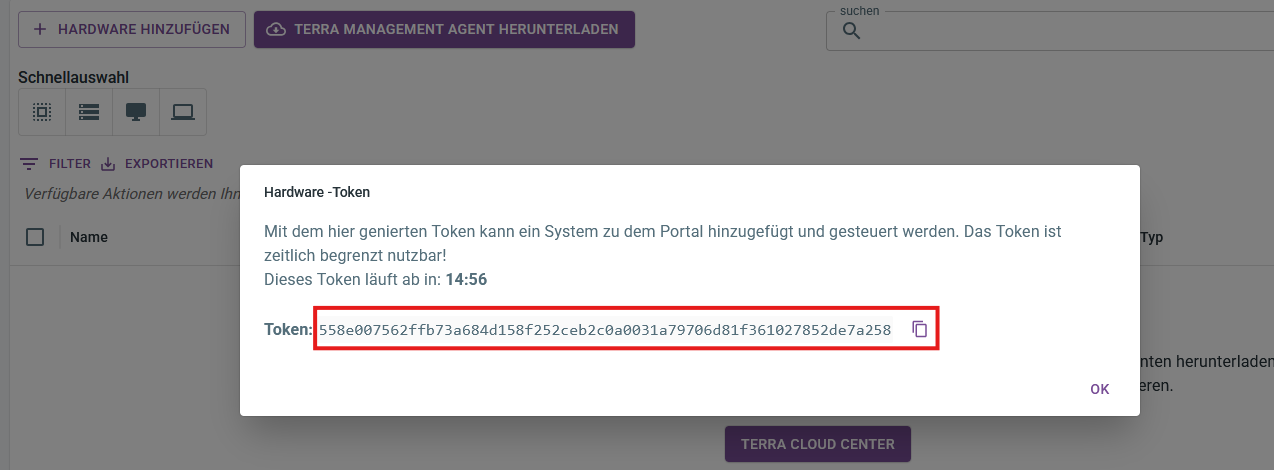The width and height of the screenshot is (1274, 470).
Task: Sort by the Name column header
Action: (89, 237)
